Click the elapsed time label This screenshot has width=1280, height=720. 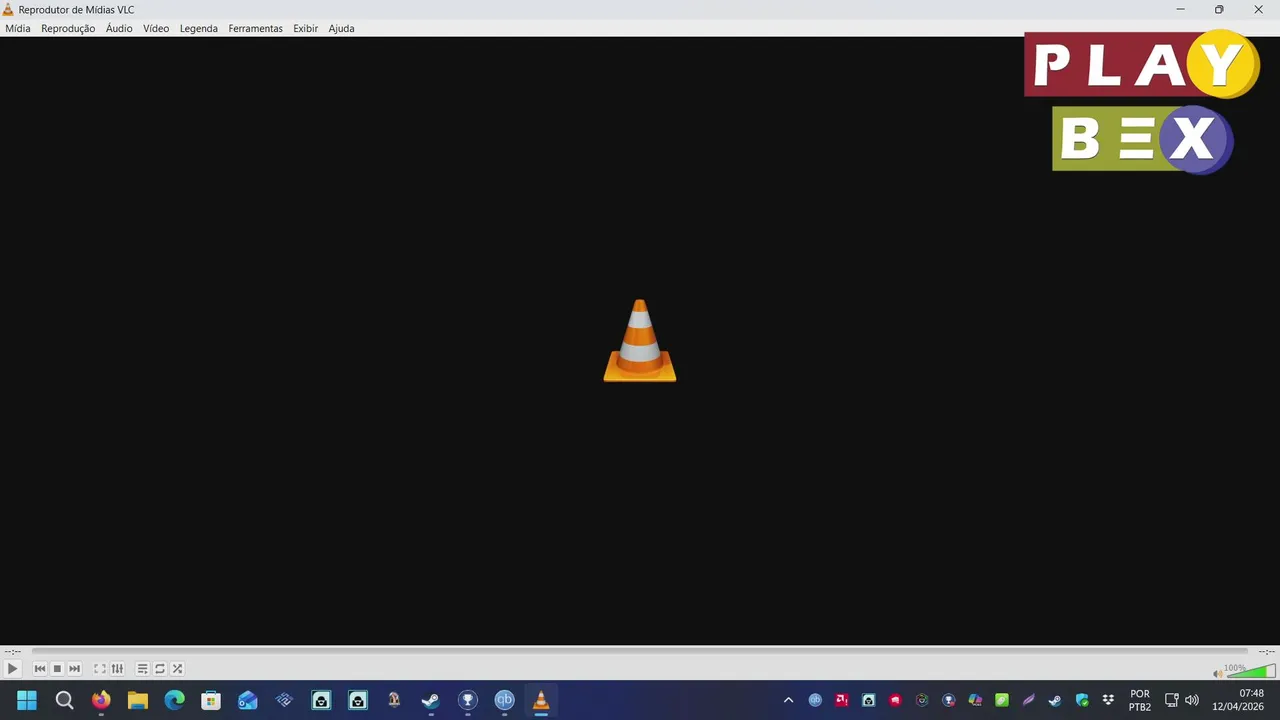pos(12,651)
